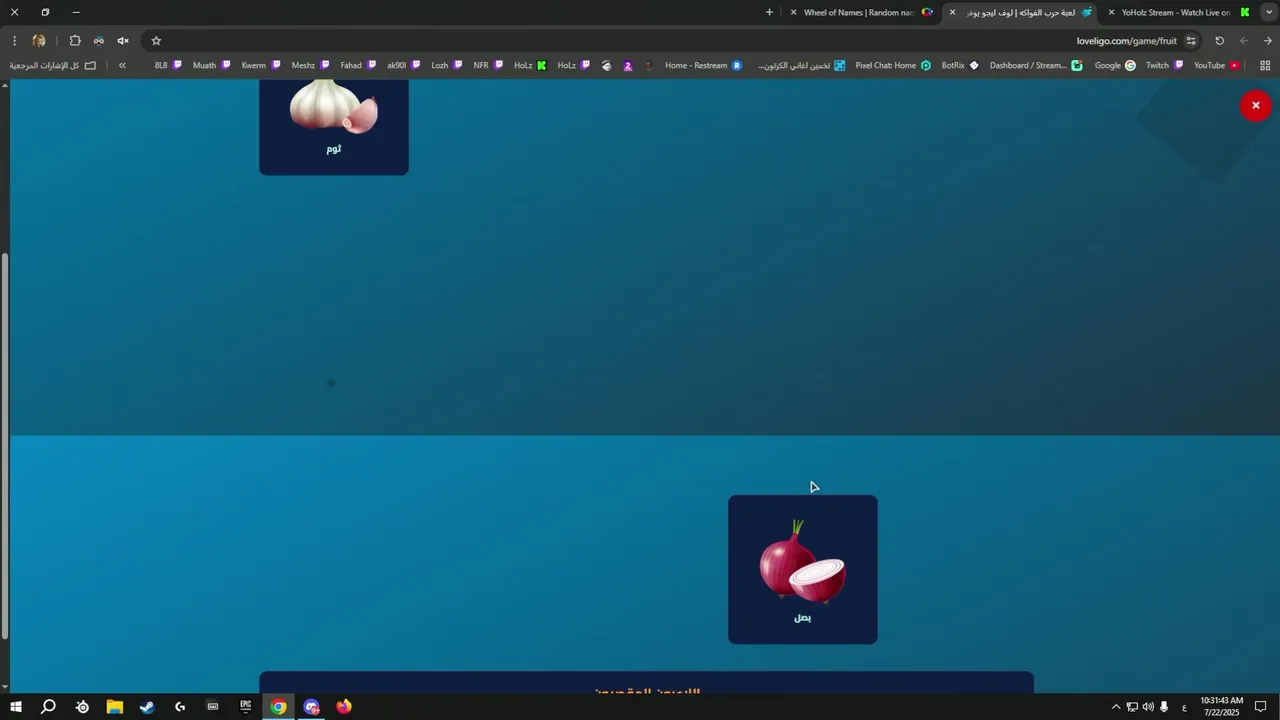
Task: Select the لعبة حرب الفواكه tab
Action: pyautogui.click(x=1020, y=12)
